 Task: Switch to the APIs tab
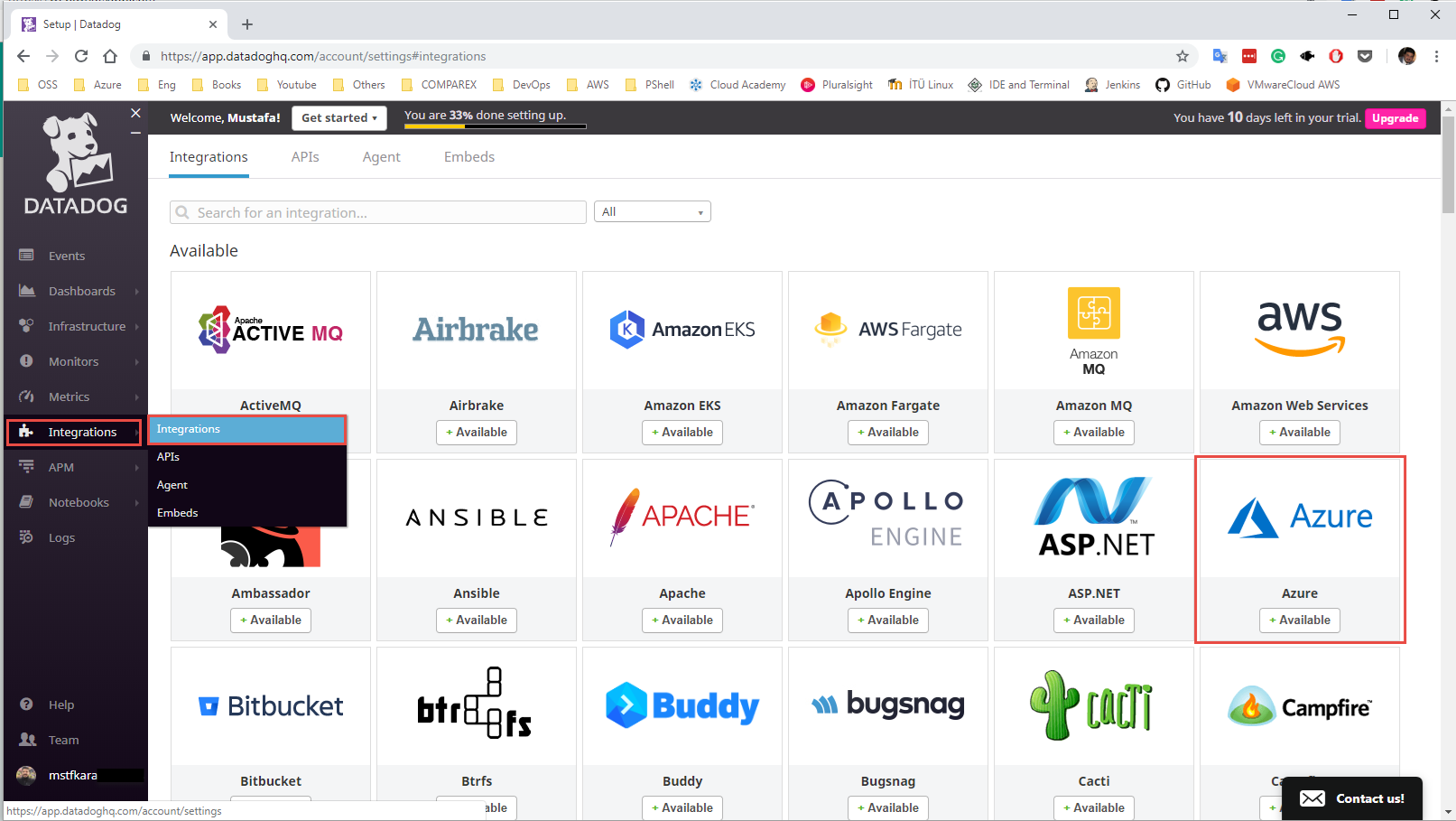coord(305,157)
